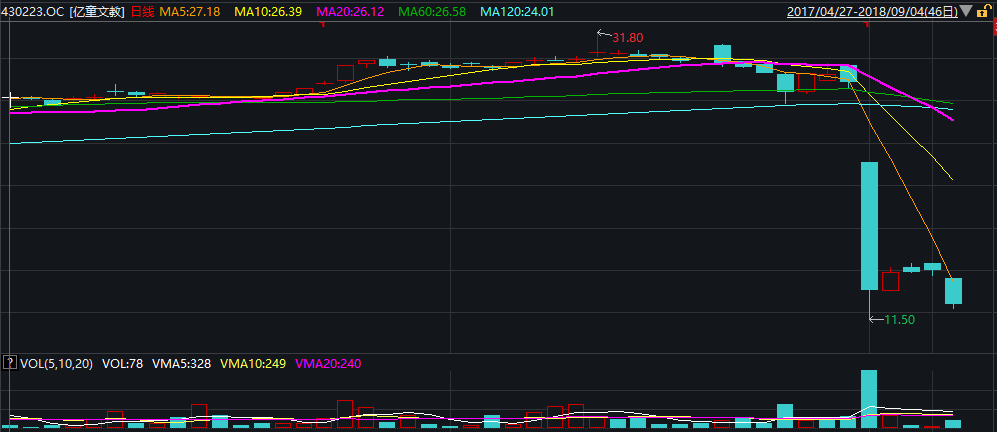
Task: Click the 2017/04/27-2018/09/04 date range link
Action: [x=871, y=12]
